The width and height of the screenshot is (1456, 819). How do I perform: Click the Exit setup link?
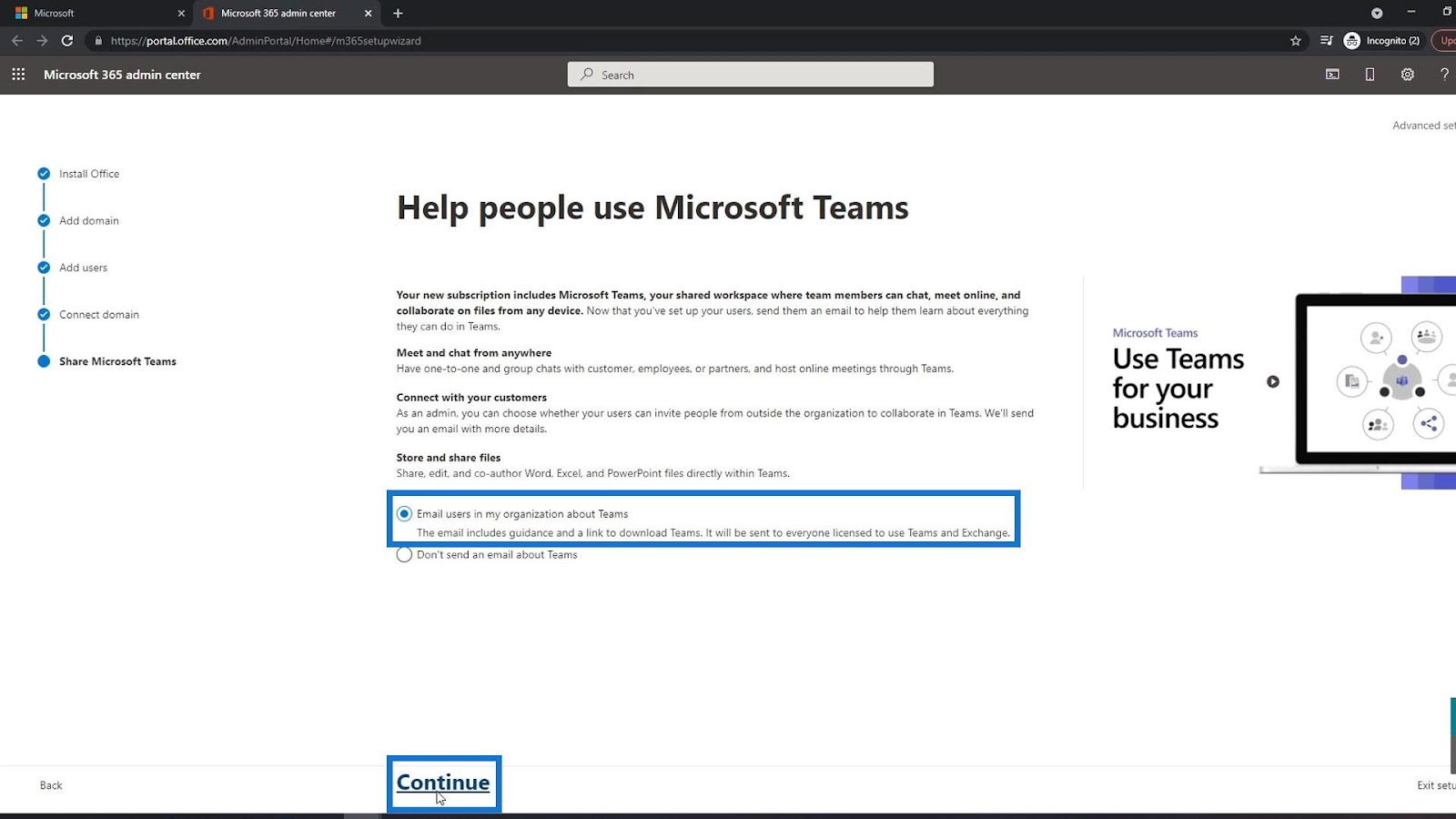pyautogui.click(x=1436, y=785)
